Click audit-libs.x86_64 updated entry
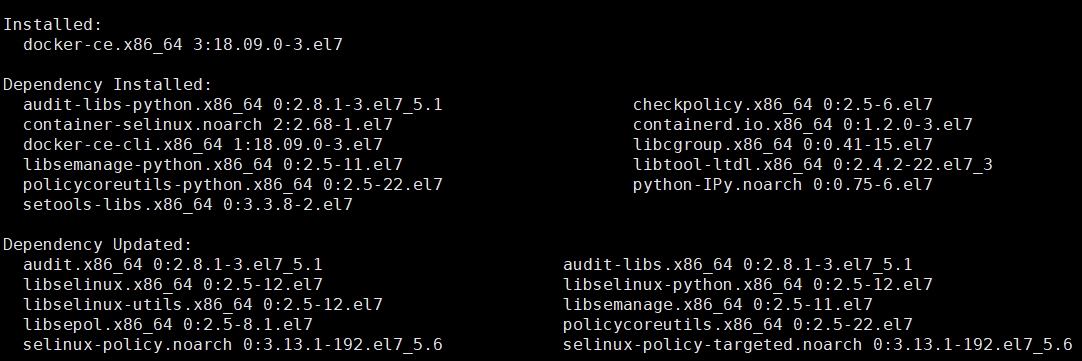1082x361 pixels. pyautogui.click(x=738, y=265)
